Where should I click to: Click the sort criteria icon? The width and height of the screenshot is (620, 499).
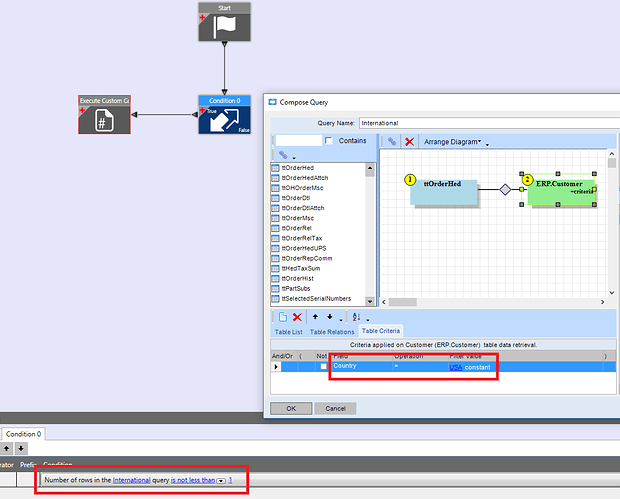(x=356, y=317)
